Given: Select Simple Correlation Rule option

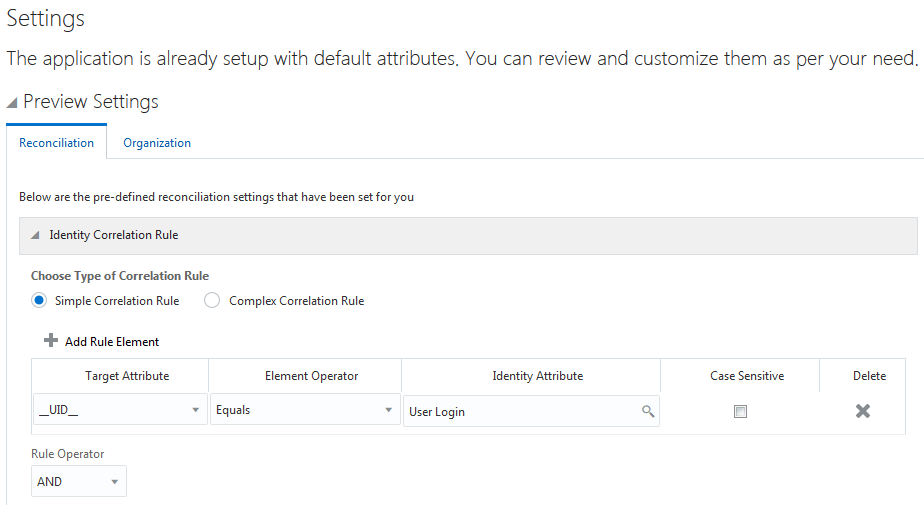Looking at the screenshot, I should pos(39,300).
